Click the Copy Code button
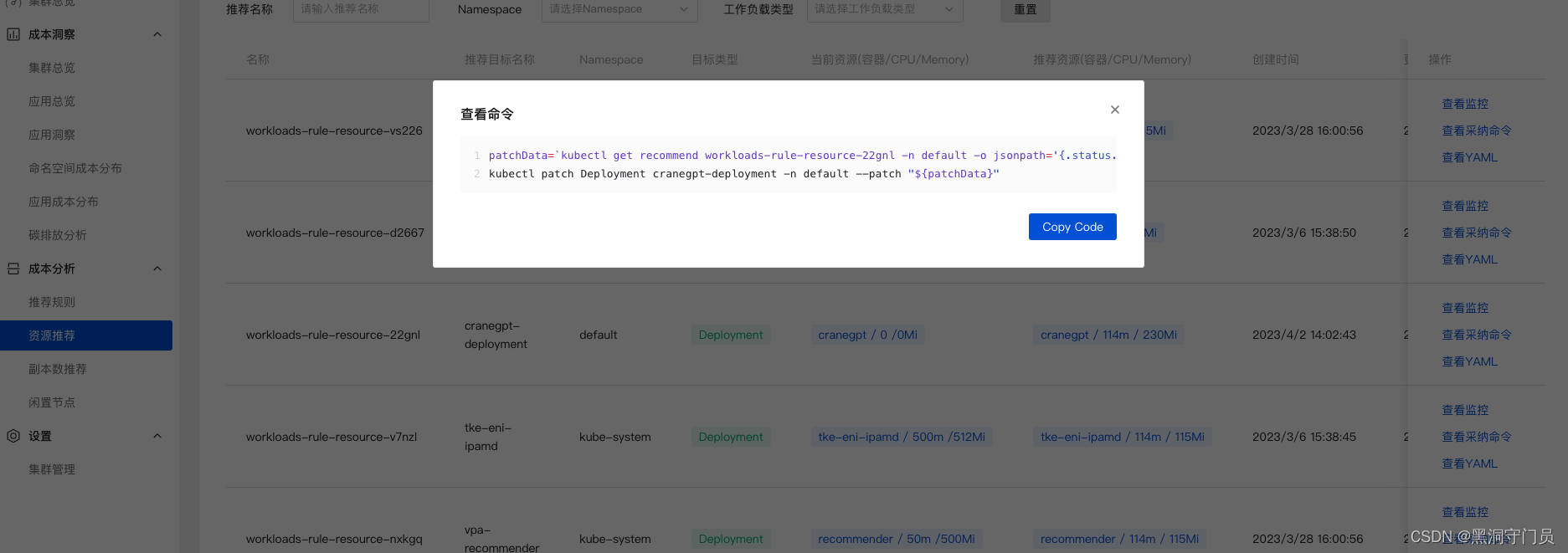Screen dimensions: 1568x553 (1072, 227)
